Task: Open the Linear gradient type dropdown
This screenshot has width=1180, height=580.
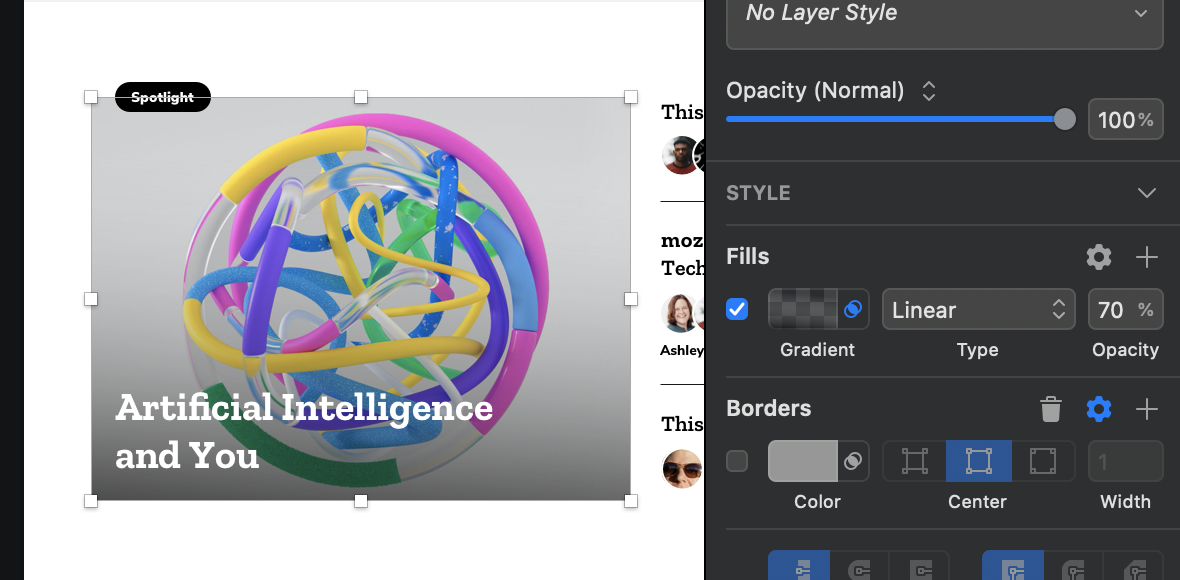Action: coord(978,309)
